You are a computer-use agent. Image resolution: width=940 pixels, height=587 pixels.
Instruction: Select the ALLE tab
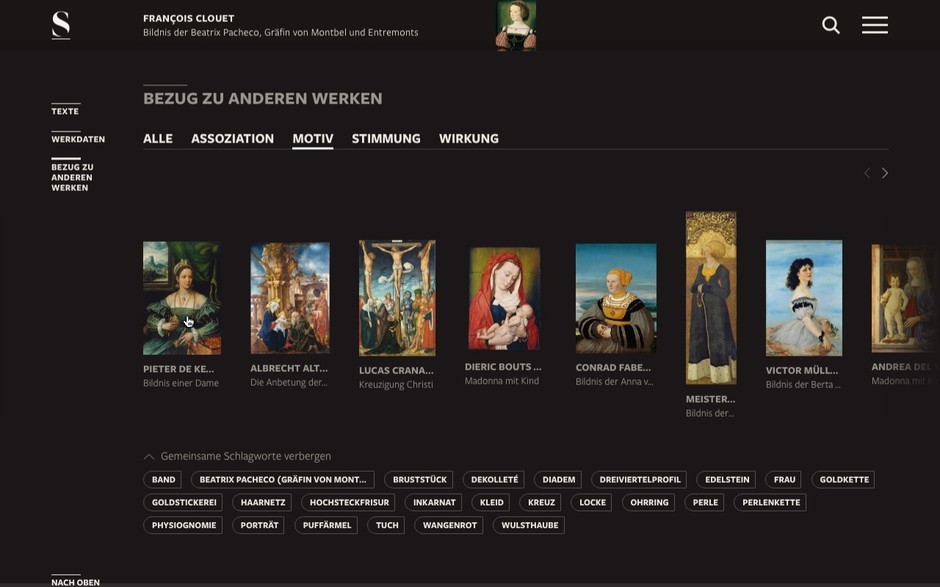pos(158,139)
